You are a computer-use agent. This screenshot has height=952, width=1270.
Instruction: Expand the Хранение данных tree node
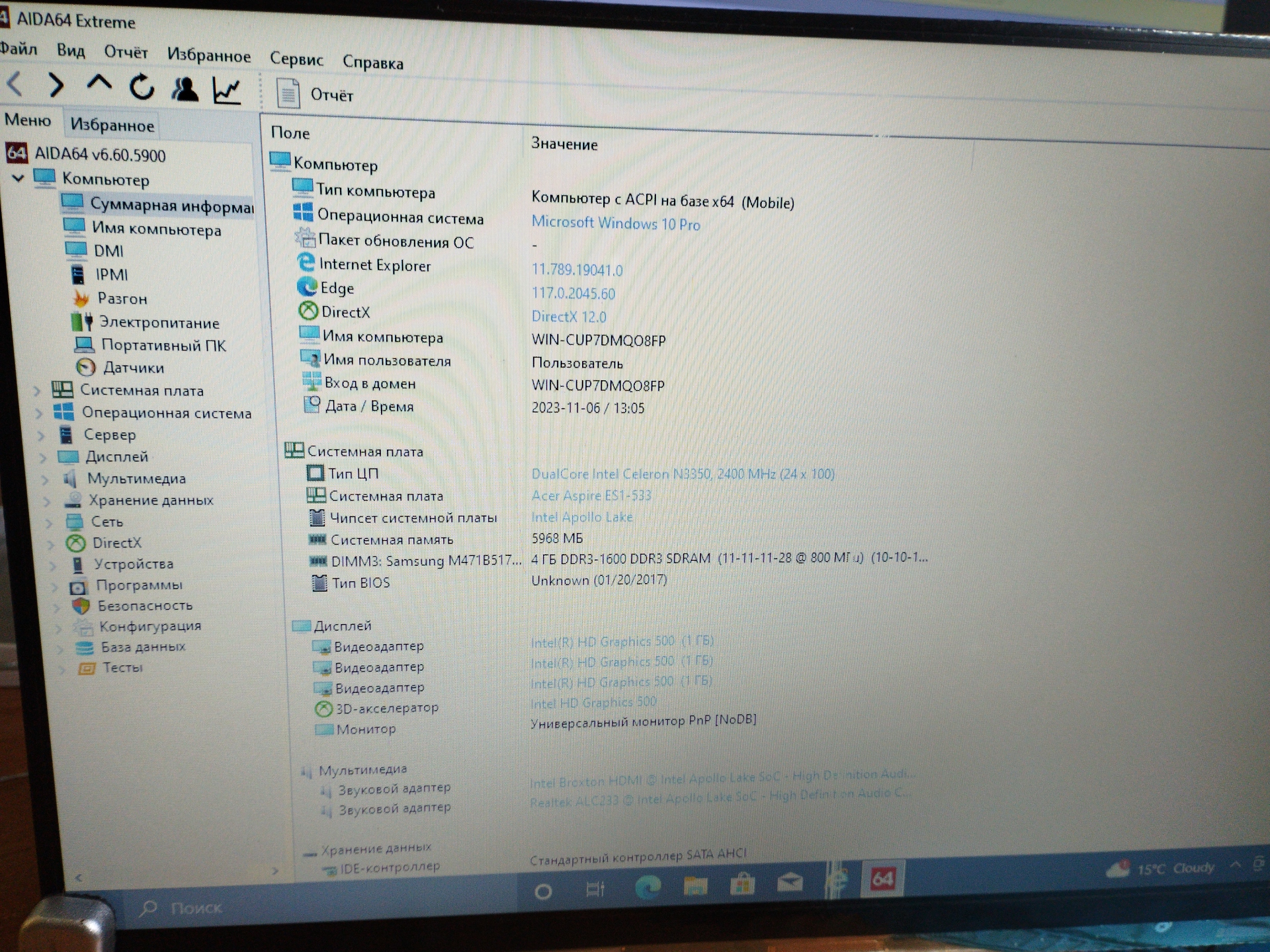click(x=47, y=500)
